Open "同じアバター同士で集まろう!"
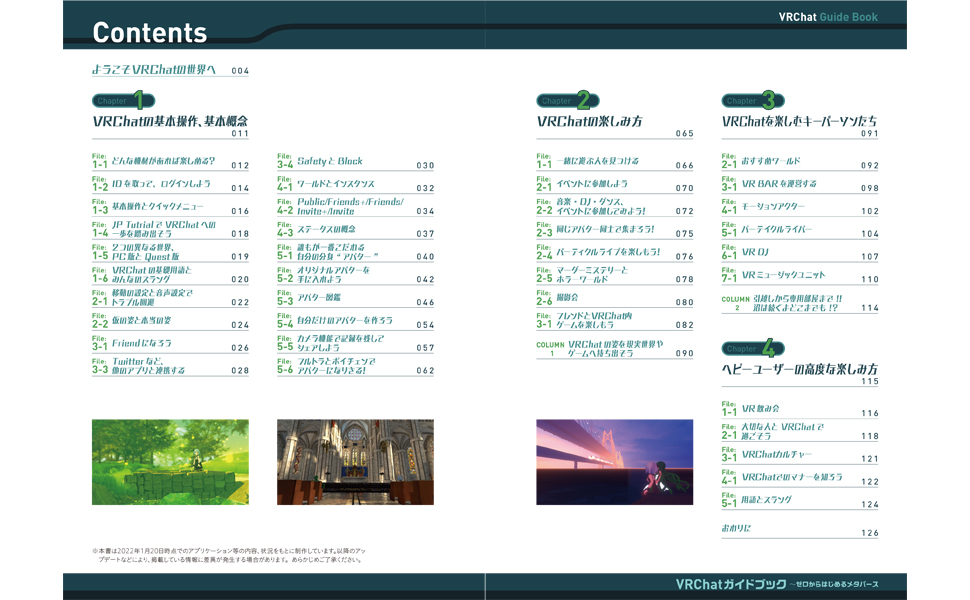This screenshot has height=600, width=970. [605, 229]
